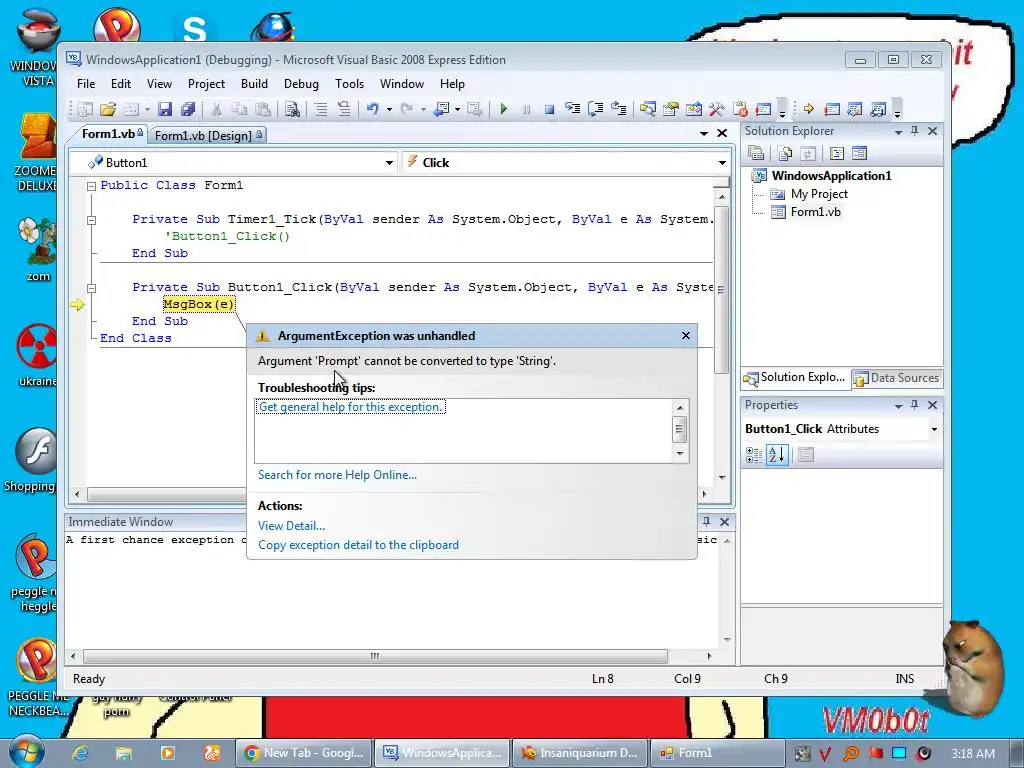
Task: Open the Help menu
Action: pos(452,84)
